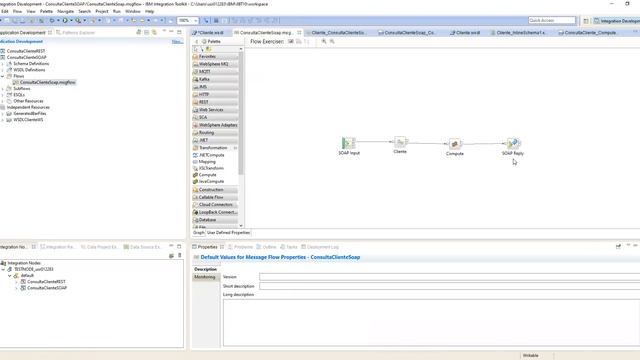Click the Short description input field

449,286
